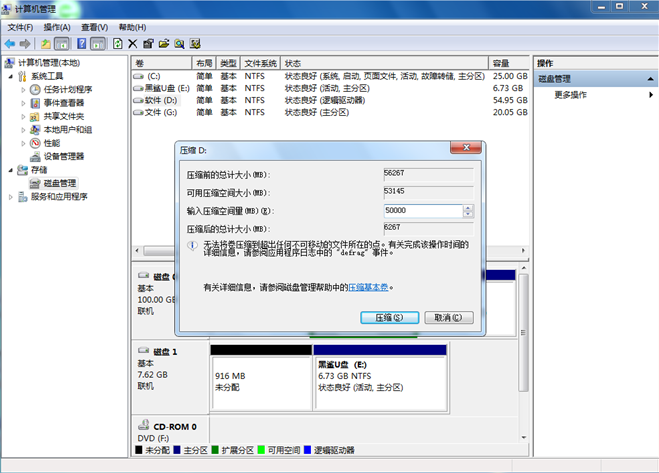Expand the 服务和应用程序 node
Image resolution: width=659 pixels, height=473 pixels.
pyautogui.click(x=11, y=197)
